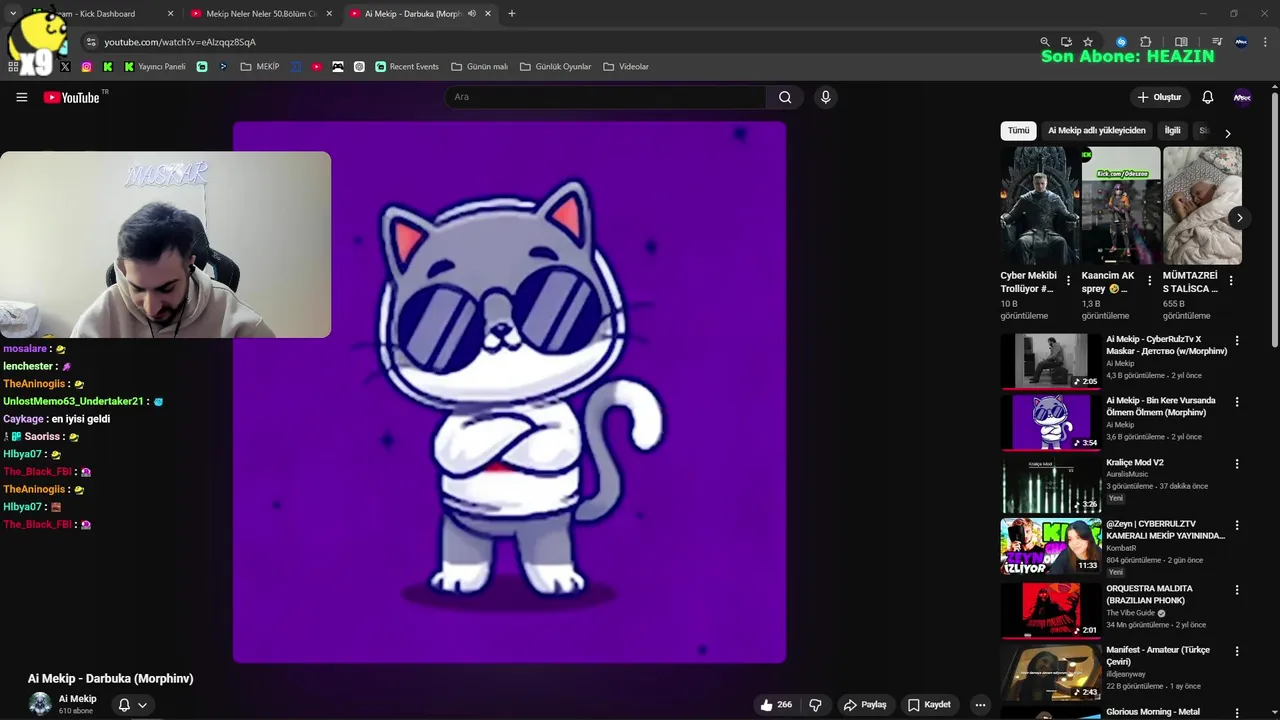This screenshot has height=720, width=1280.
Task: Click the search magnifier button
Action: 785,97
